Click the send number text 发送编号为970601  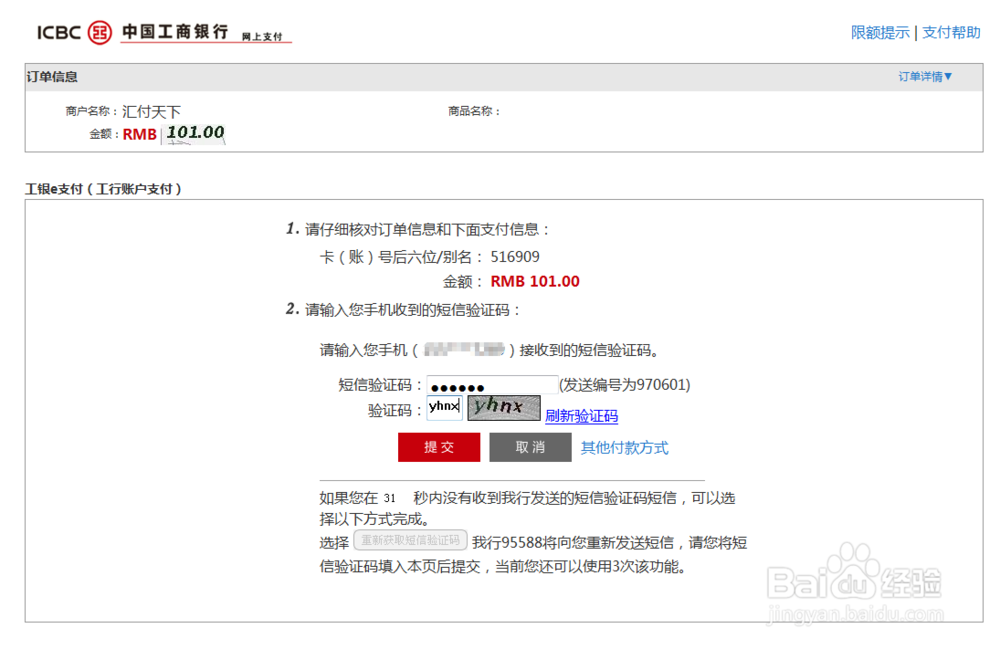tap(625, 384)
